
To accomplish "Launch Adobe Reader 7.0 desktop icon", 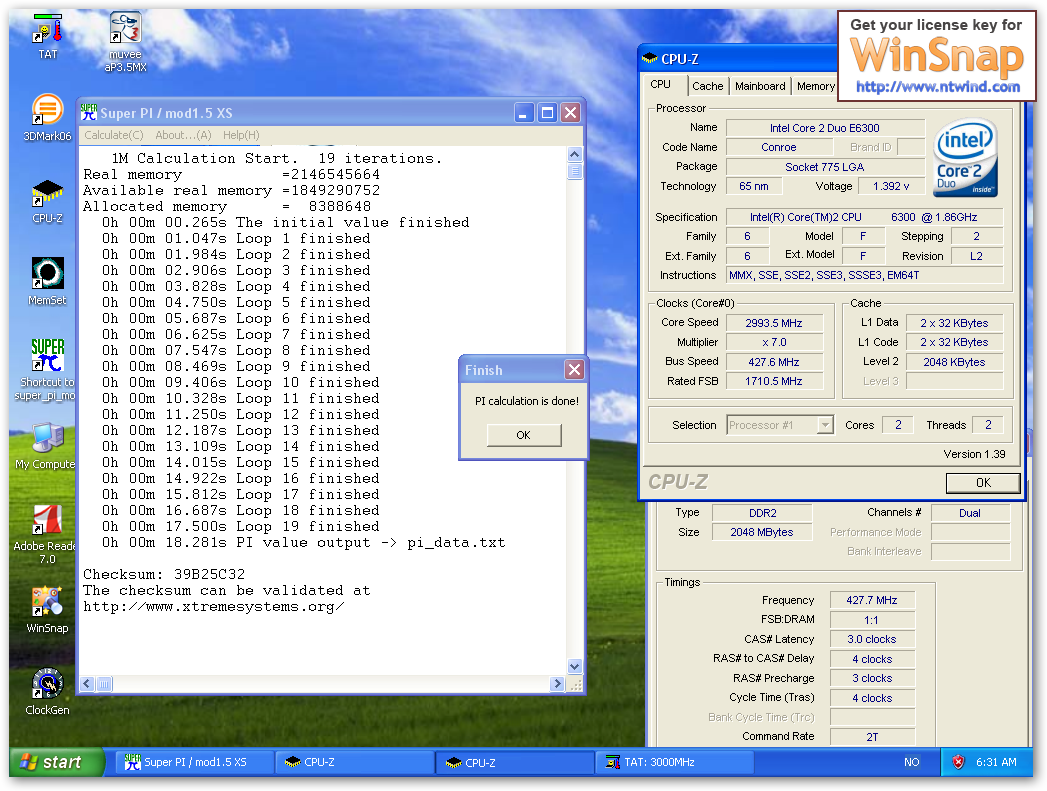I will [x=47, y=534].
